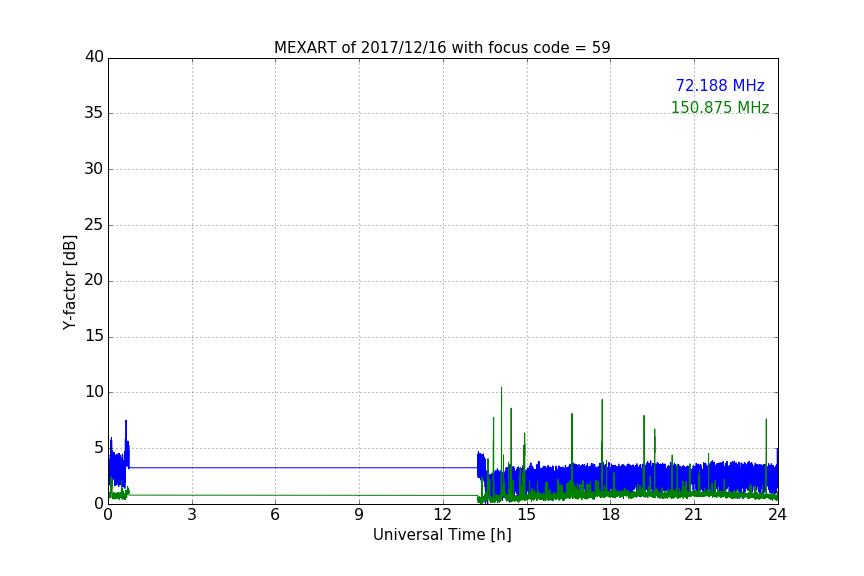Click the 'Universal Time [h]' axis label
This screenshot has height=576, width=864.
[x=442, y=535]
